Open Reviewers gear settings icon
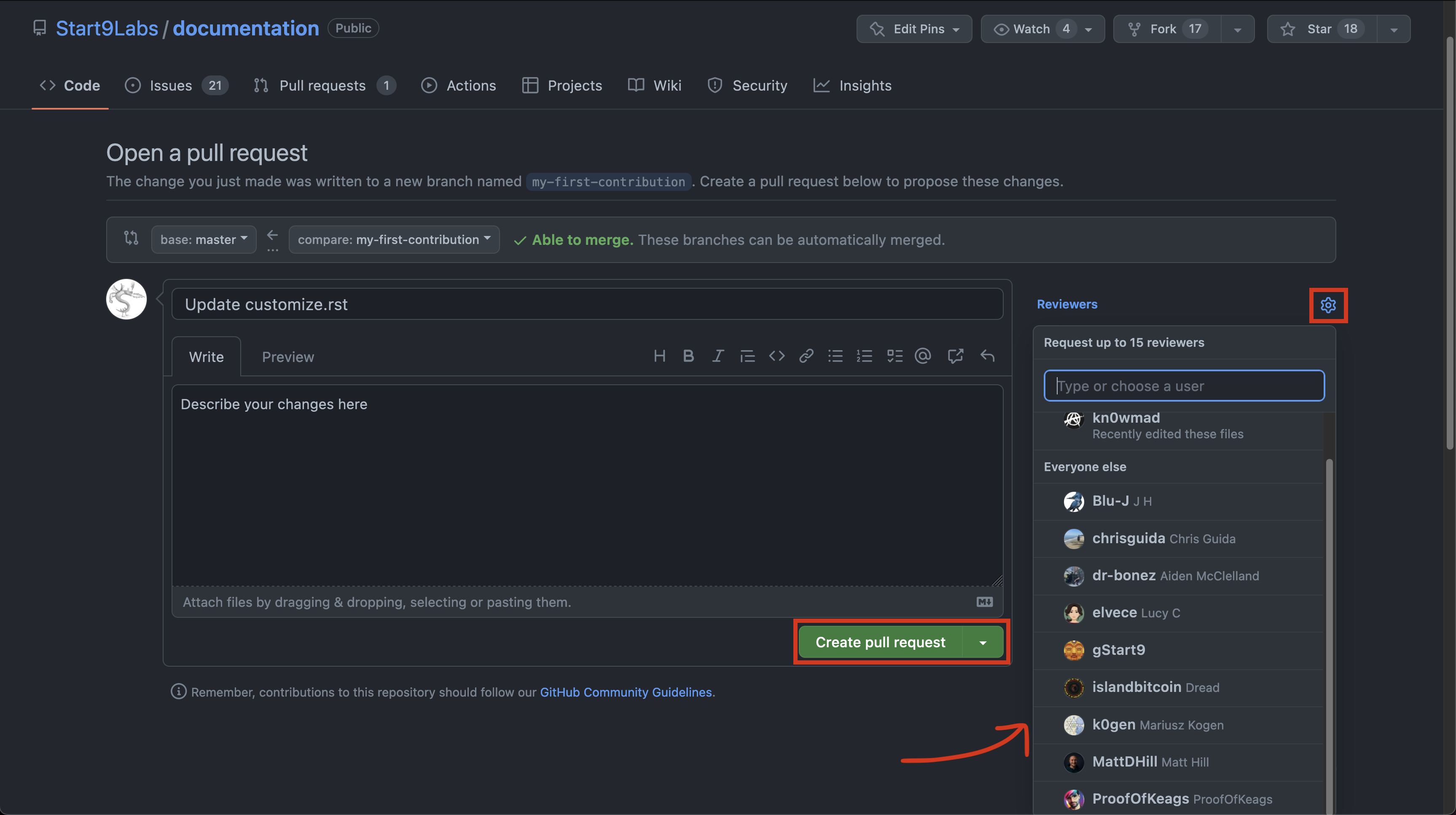Screen dimensions: 1456x815 (1328, 305)
